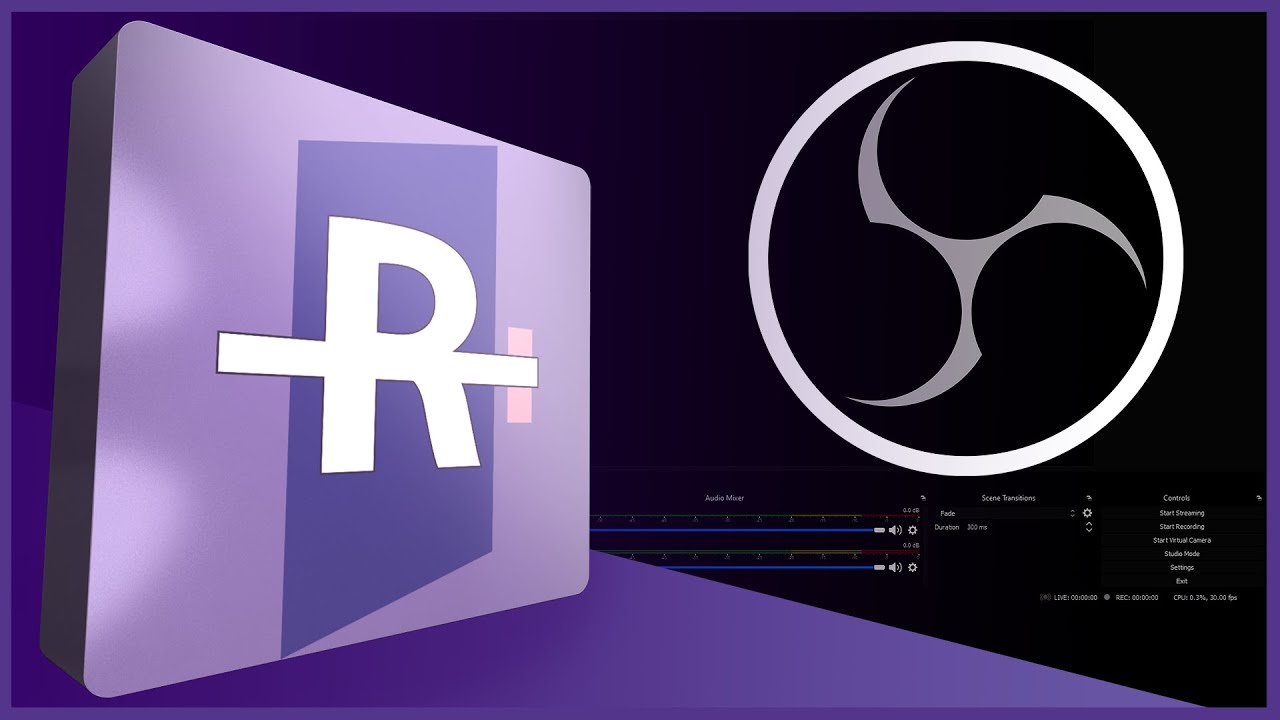Click the CPU: 0.3%, 30.00 fps text
Image resolution: width=1280 pixels, height=720 pixels.
[1205, 597]
